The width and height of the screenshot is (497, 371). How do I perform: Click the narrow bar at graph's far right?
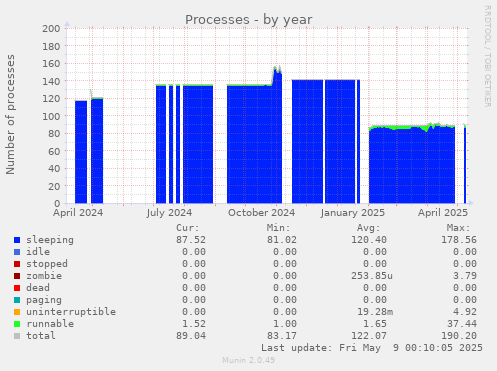465,164
